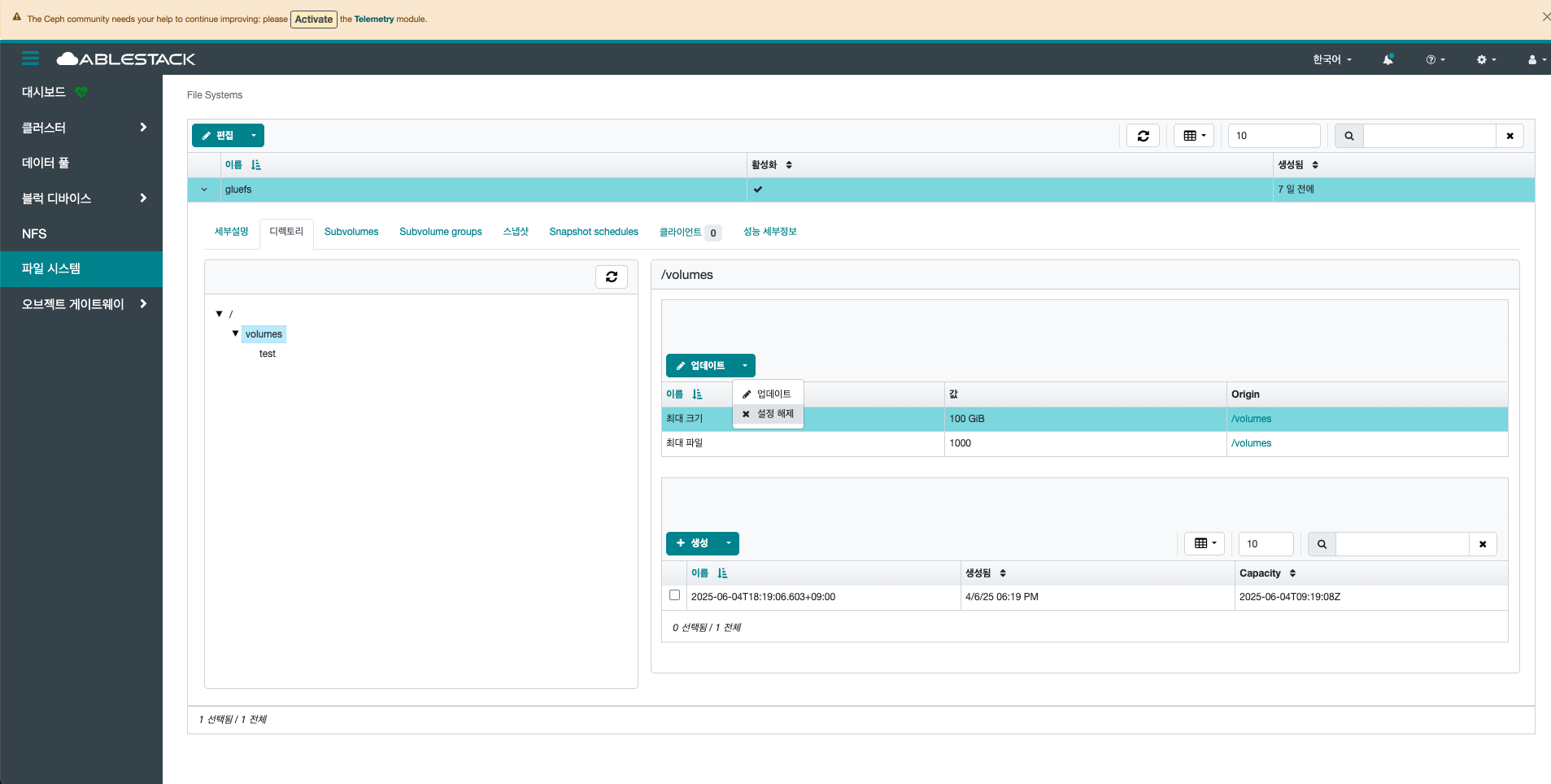The height and width of the screenshot is (784, 1551).
Task: Click the hamburger menu icon in header
Action: tap(30, 59)
